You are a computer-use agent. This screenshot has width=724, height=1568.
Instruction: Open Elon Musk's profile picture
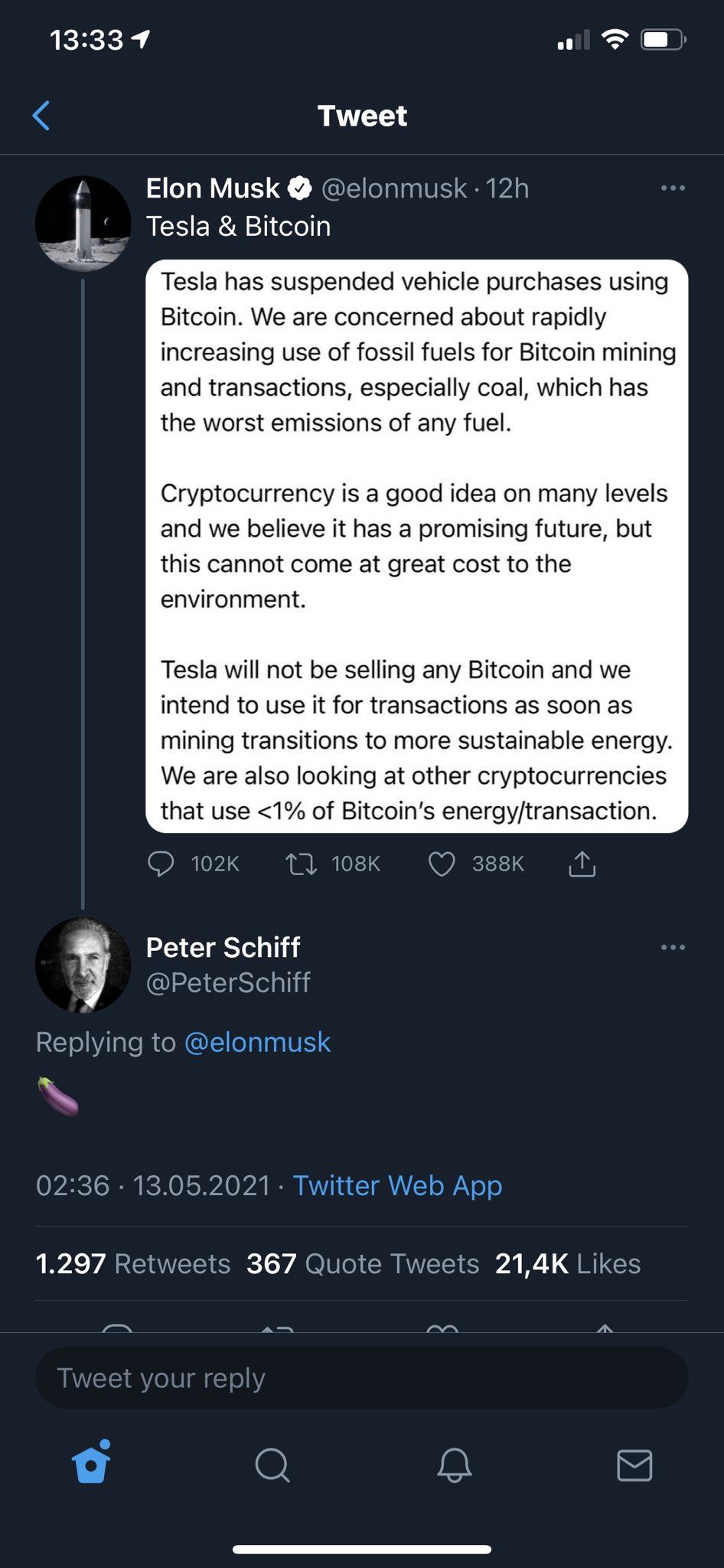(x=83, y=224)
